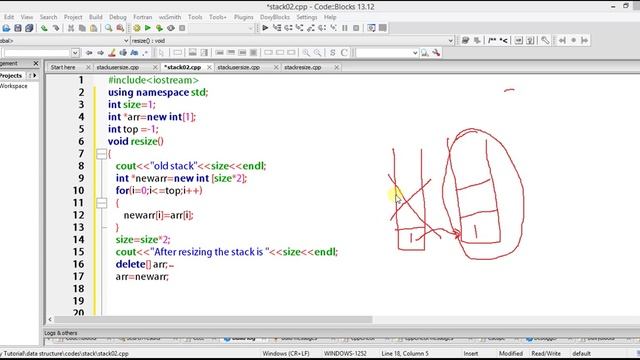Open the build target dropdown
Viewport: 640px width, 360px height.
(251, 28)
